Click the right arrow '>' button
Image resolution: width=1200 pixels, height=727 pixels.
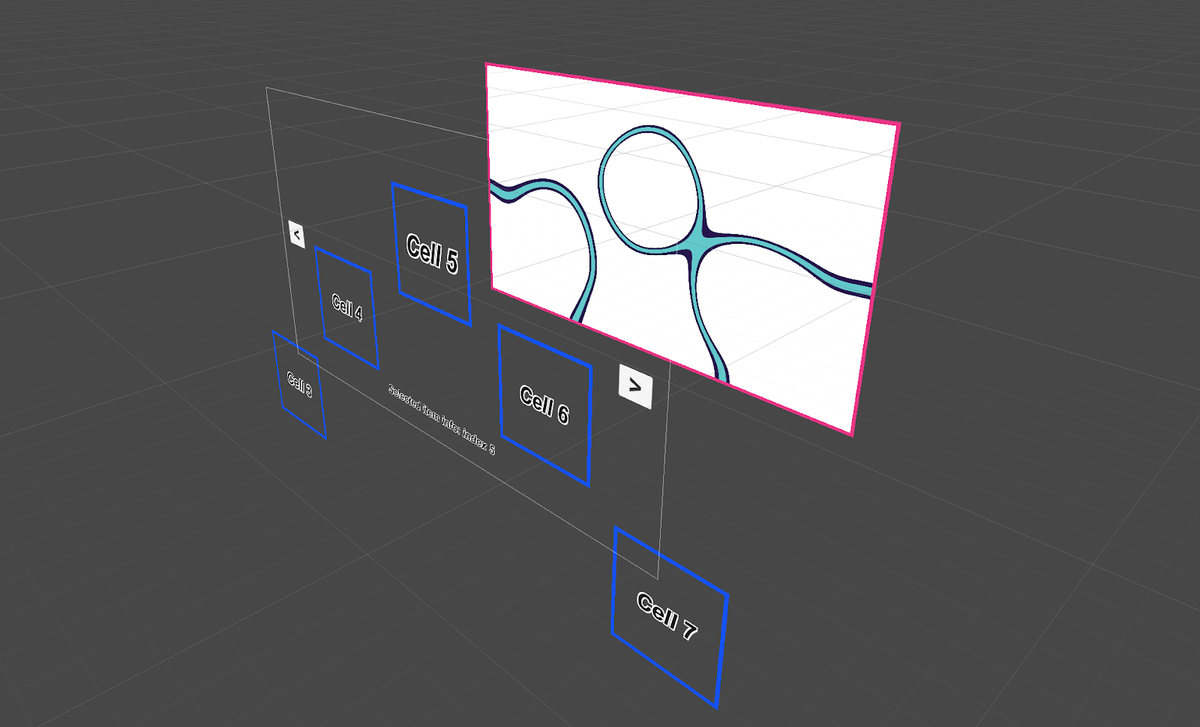[x=636, y=386]
